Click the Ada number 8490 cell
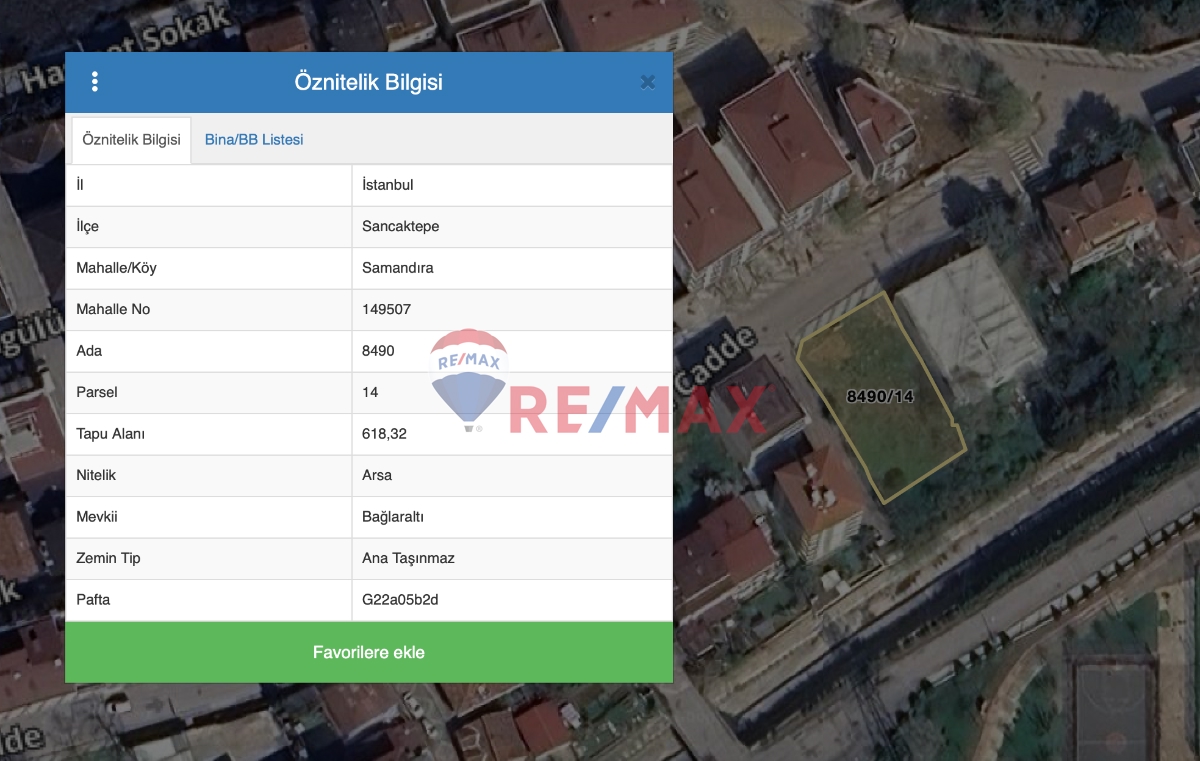The height and width of the screenshot is (761, 1200). (x=381, y=350)
